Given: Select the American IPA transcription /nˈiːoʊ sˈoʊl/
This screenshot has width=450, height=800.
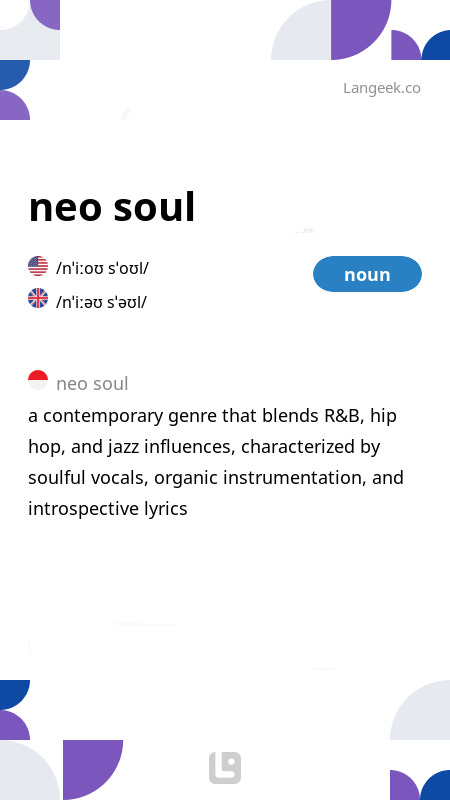Looking at the screenshot, I should pos(102,268).
